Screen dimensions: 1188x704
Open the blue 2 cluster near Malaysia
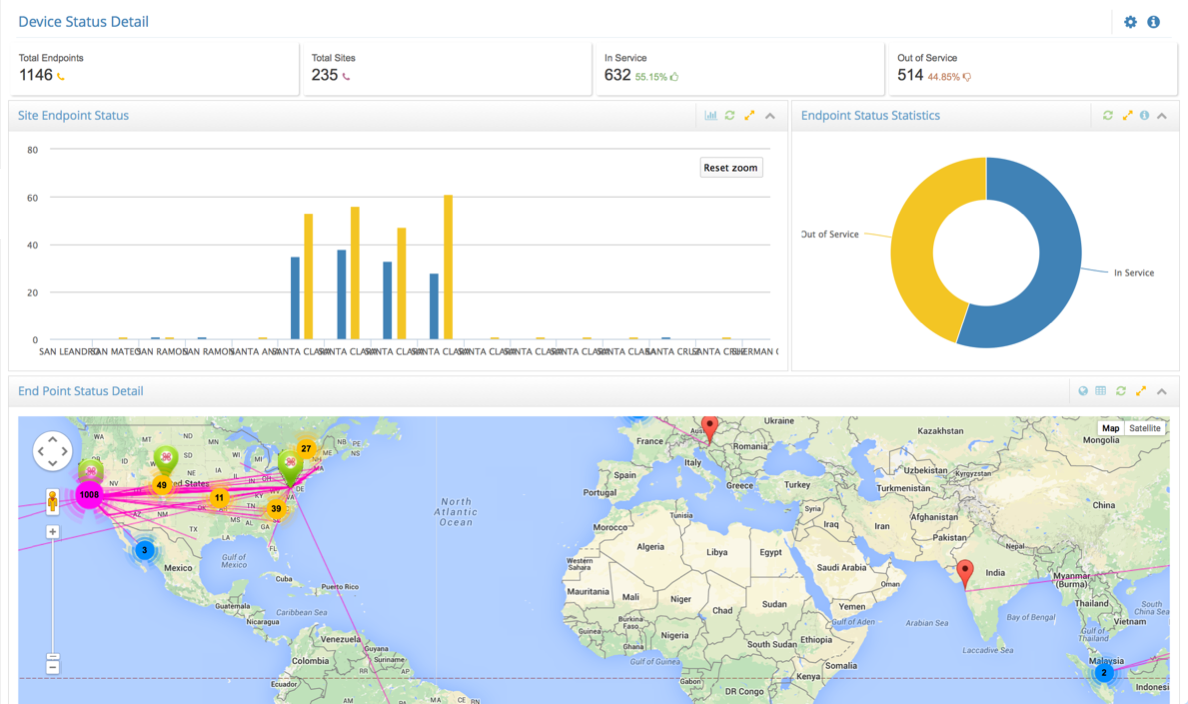[x=1104, y=672]
